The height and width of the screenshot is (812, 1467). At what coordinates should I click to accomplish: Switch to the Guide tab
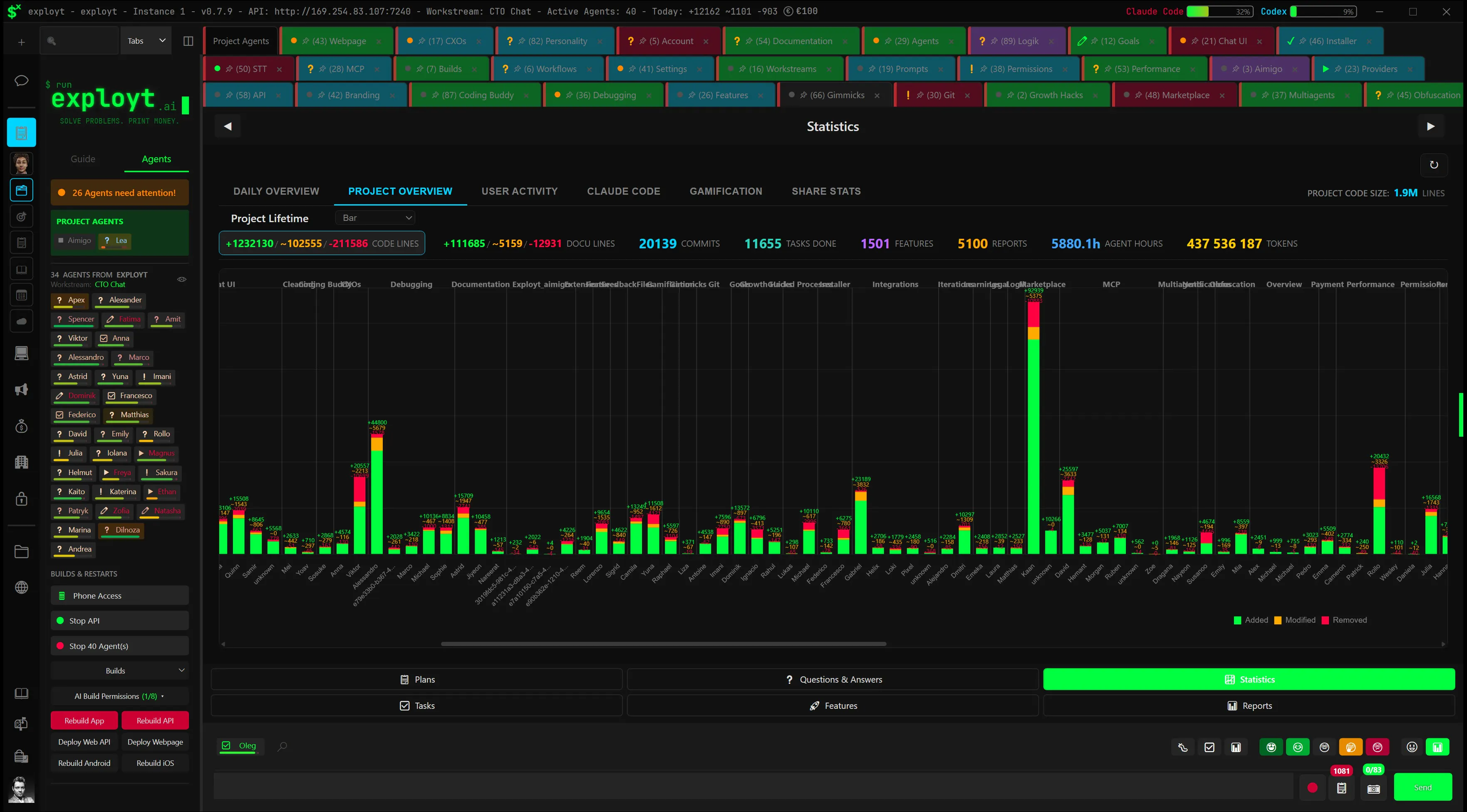tap(83, 159)
